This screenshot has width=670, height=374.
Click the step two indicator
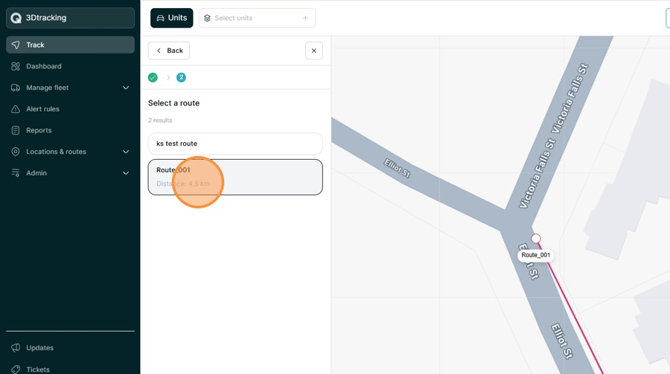tap(181, 77)
